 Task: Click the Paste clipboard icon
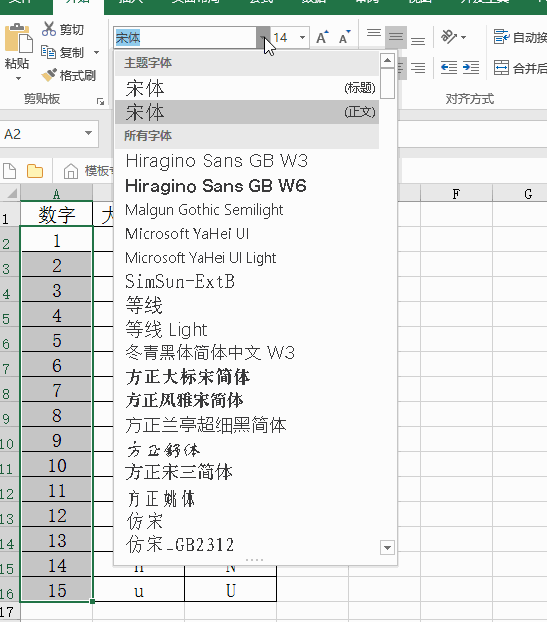(x=18, y=38)
